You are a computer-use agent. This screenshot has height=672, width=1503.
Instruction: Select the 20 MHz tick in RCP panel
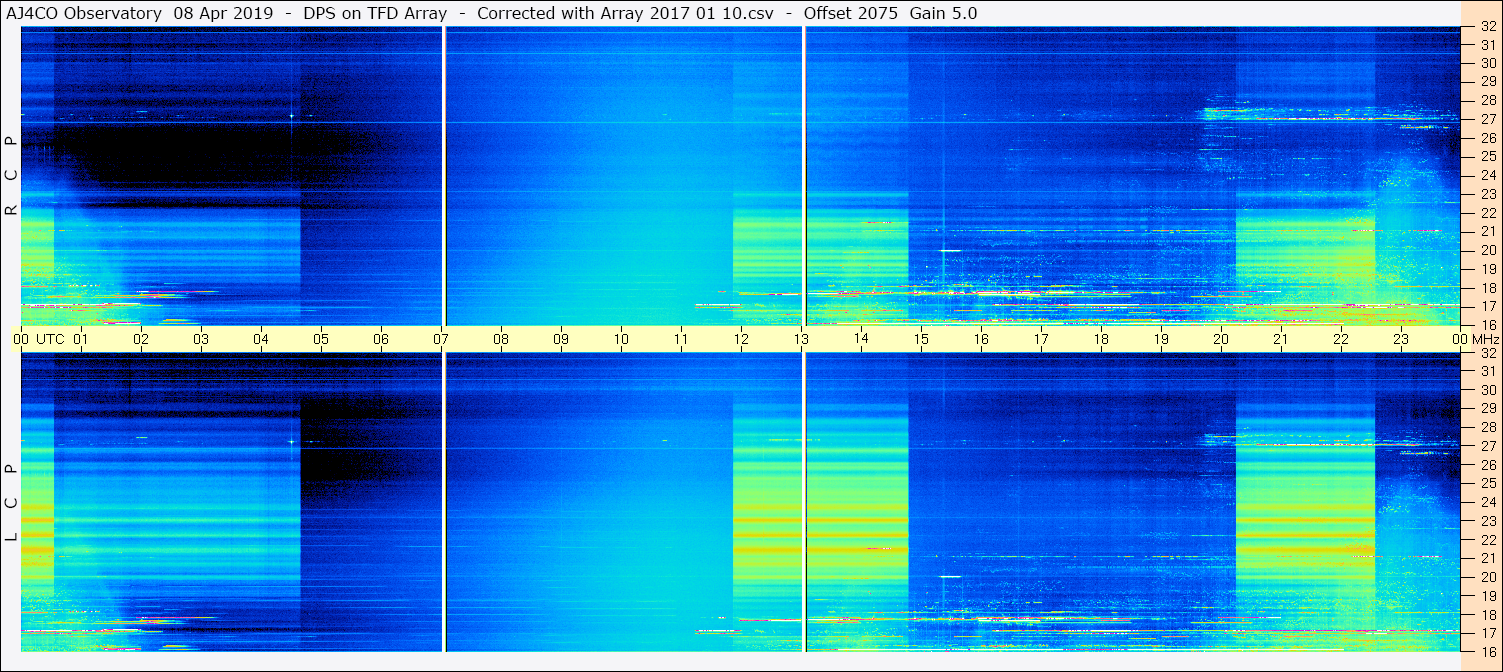coord(1487,250)
